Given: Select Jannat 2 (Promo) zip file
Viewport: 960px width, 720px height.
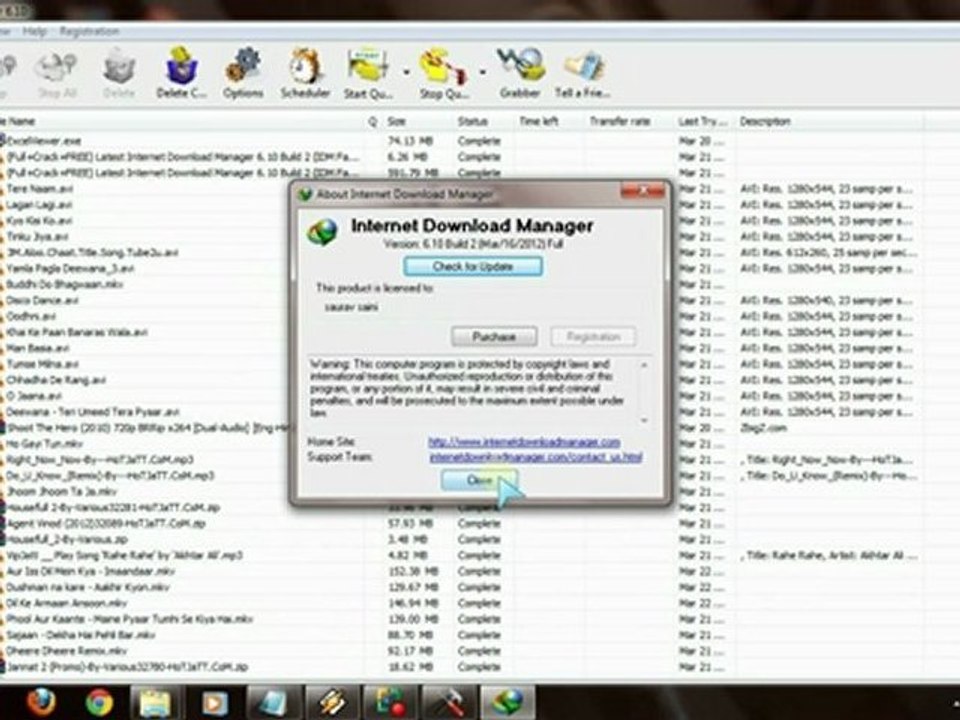Looking at the screenshot, I should point(127,667).
